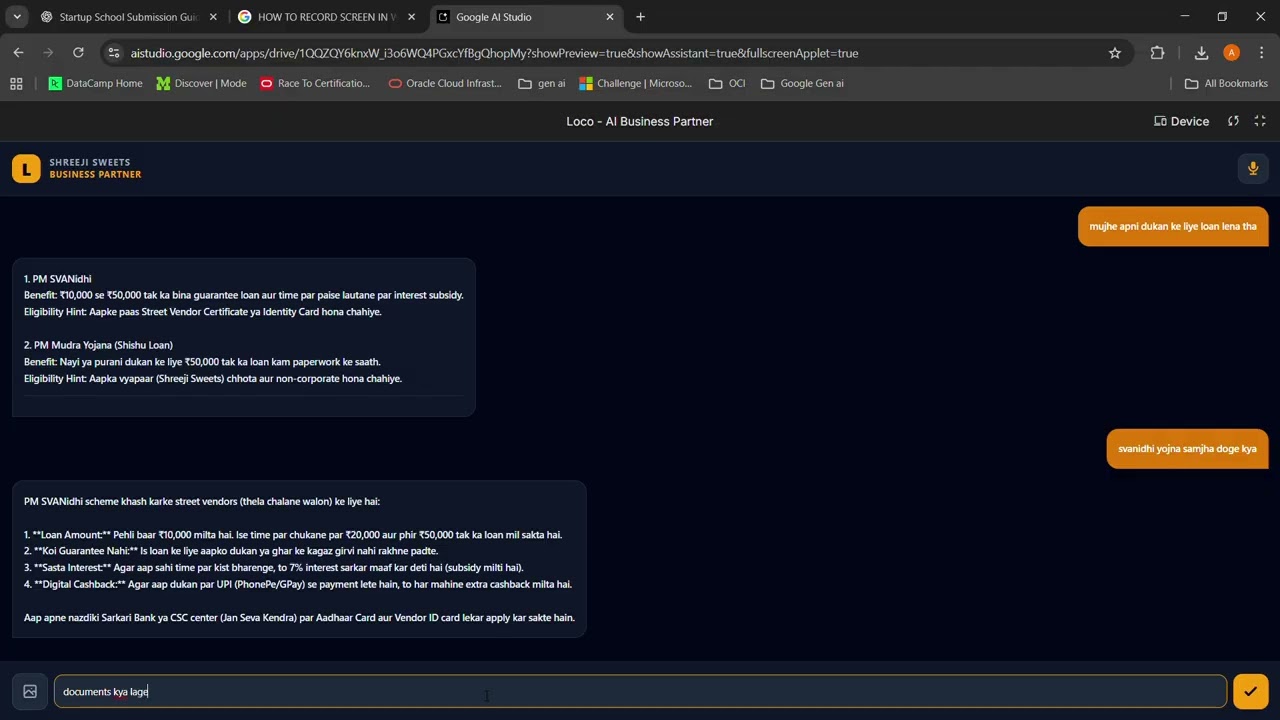1280x720 pixels.
Task: Click the 'Aap apne nazdiki Sarkari Bank' line
Action: pyautogui.click(x=299, y=617)
